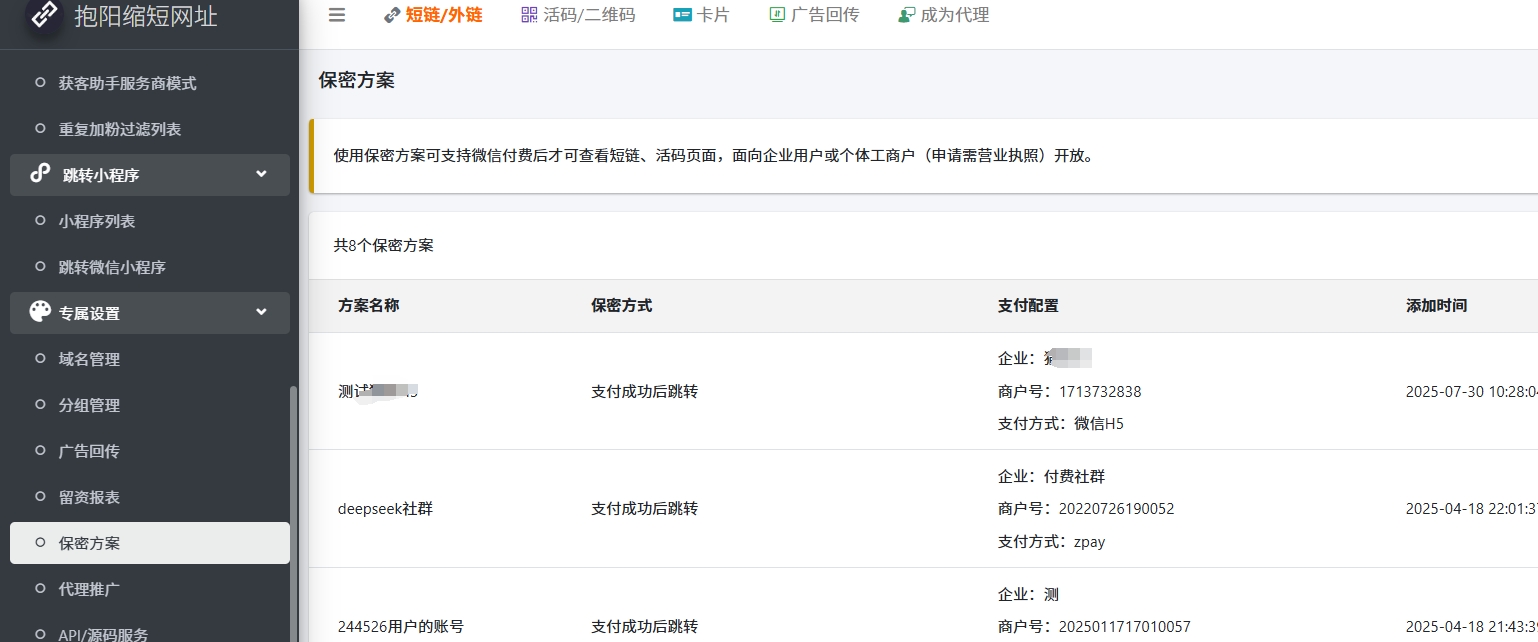
Task: Click the deepseek社群 plan name
Action: click(385, 509)
